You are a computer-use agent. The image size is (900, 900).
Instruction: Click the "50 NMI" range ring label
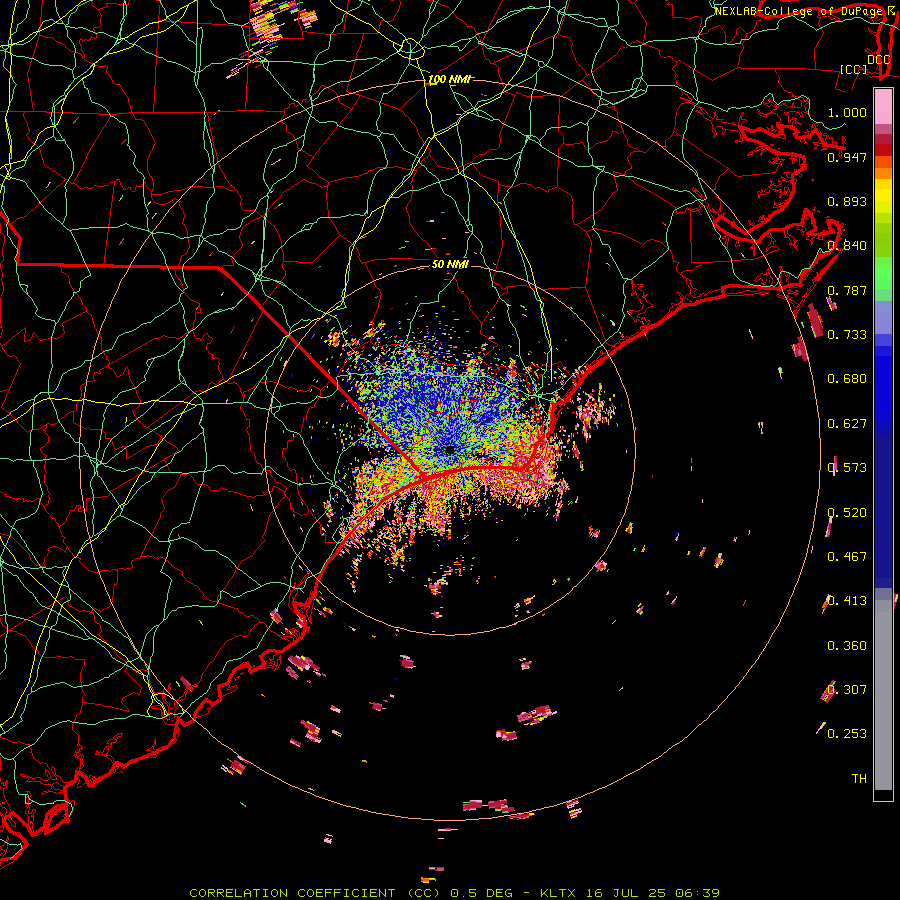pyautogui.click(x=450, y=264)
